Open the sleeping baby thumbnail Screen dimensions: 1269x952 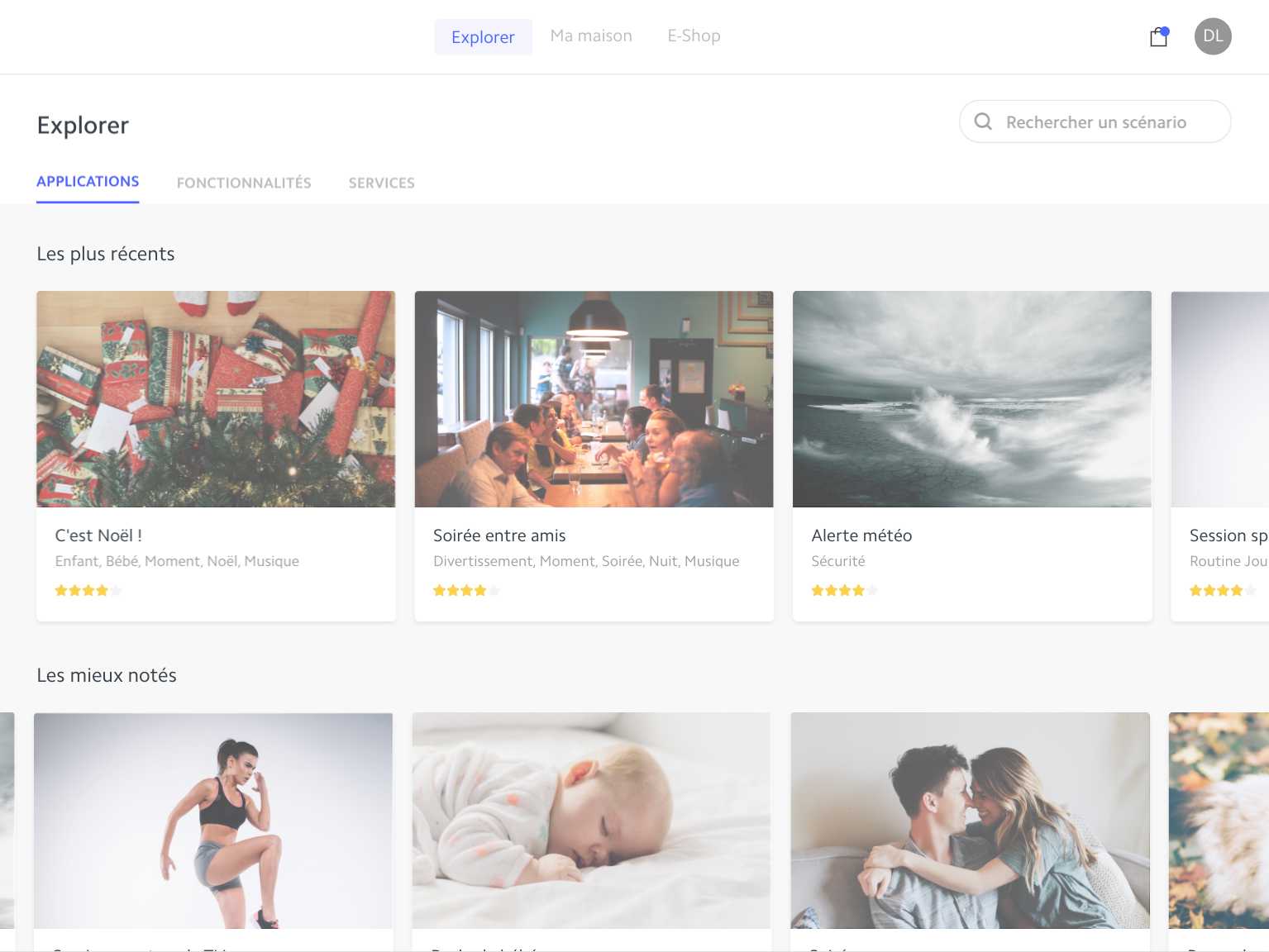(591, 821)
